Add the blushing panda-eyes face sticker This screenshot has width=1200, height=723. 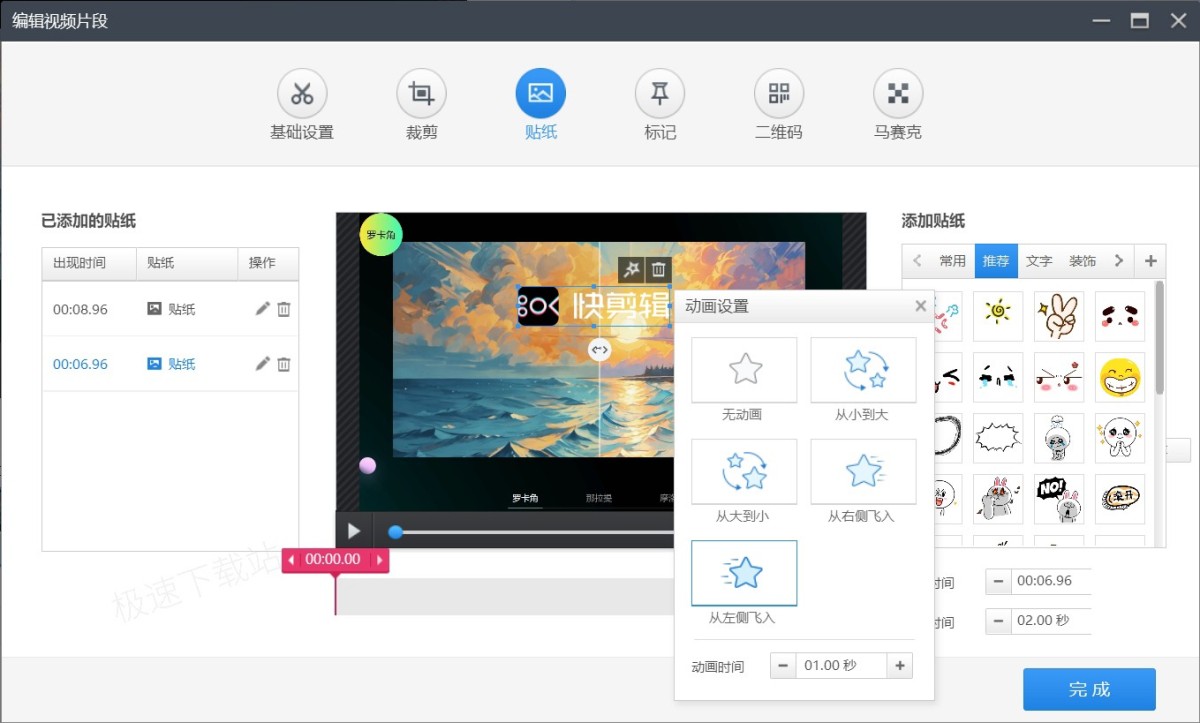[1120, 317]
